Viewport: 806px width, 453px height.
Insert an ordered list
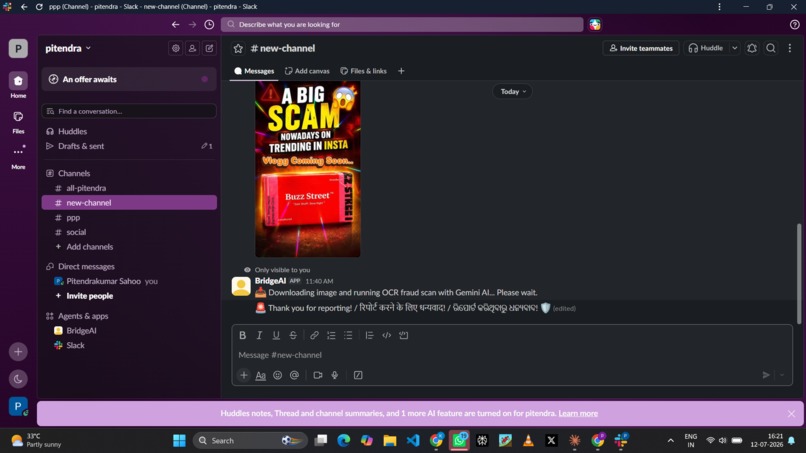(331, 335)
